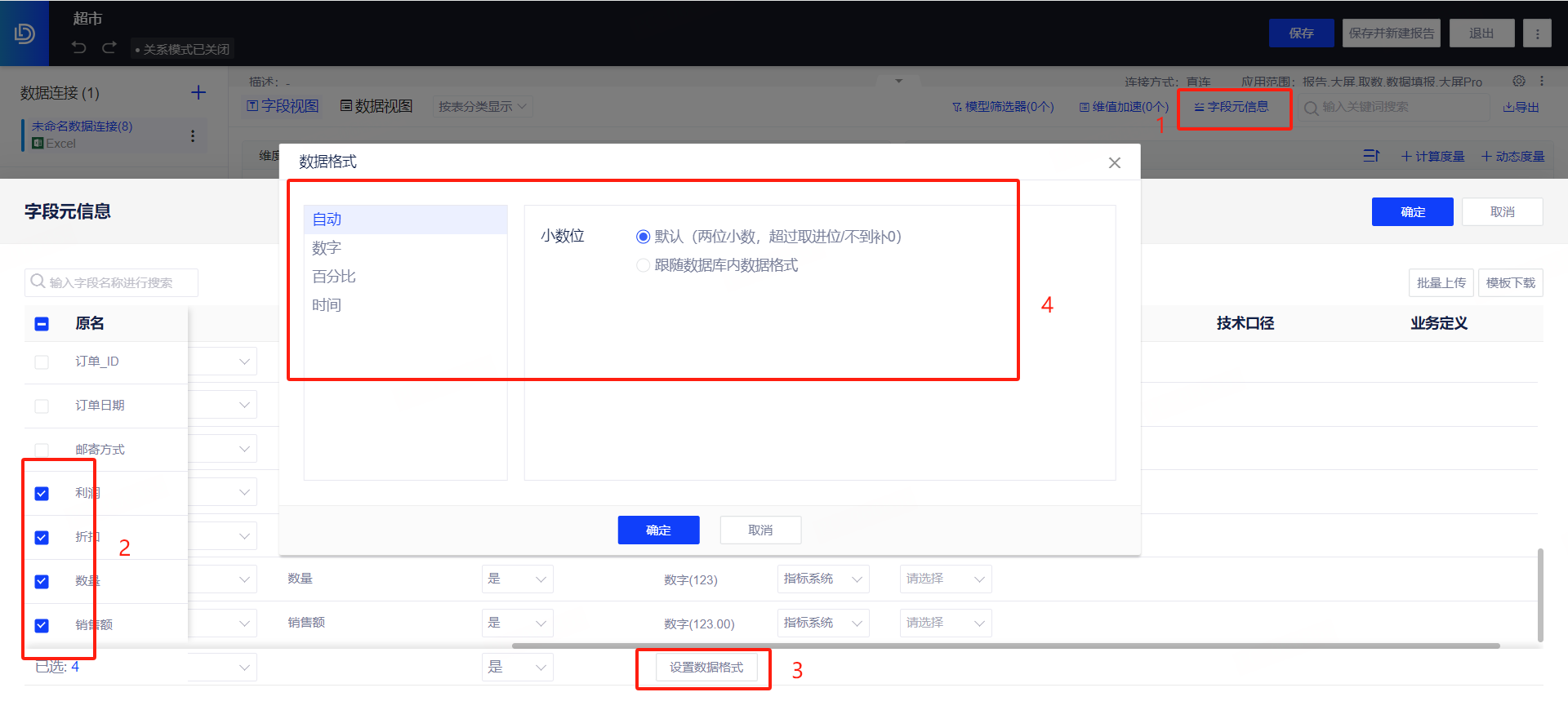Select 百分比 in the format list
The image size is (1568, 710).
coord(334,277)
